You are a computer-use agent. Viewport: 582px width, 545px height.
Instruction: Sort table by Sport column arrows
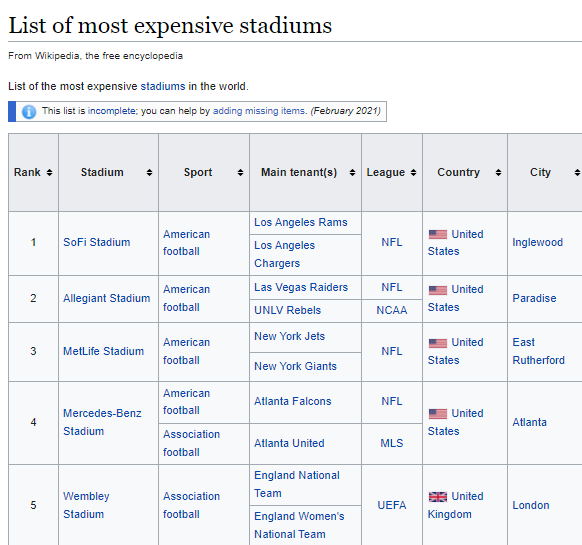click(240, 173)
